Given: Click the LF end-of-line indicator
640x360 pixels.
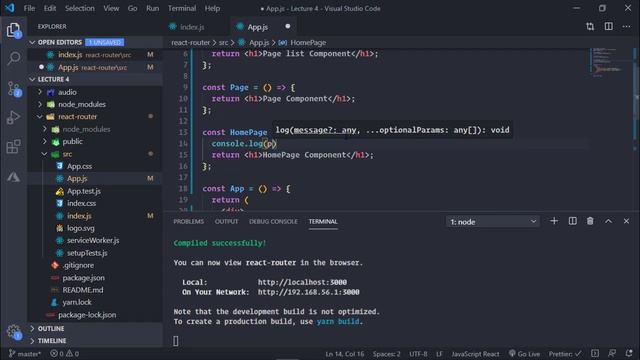Looking at the screenshot, I should (x=439, y=354).
